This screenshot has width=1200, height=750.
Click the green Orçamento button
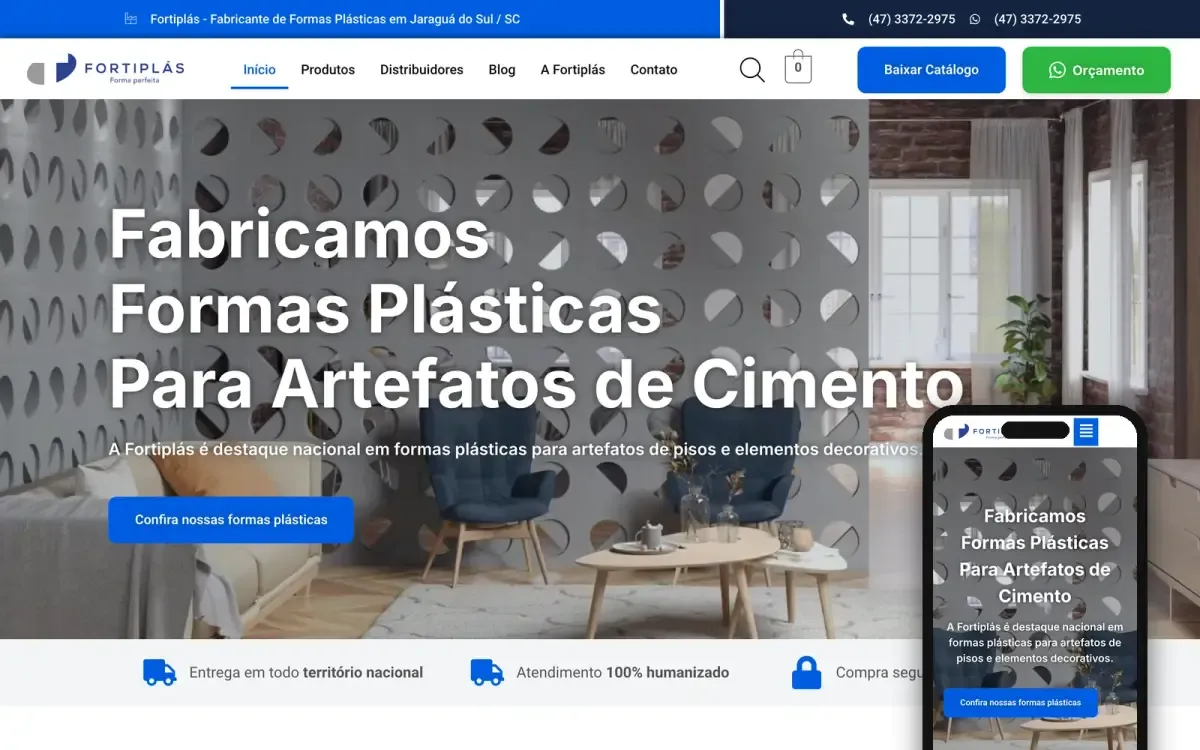tap(1096, 70)
